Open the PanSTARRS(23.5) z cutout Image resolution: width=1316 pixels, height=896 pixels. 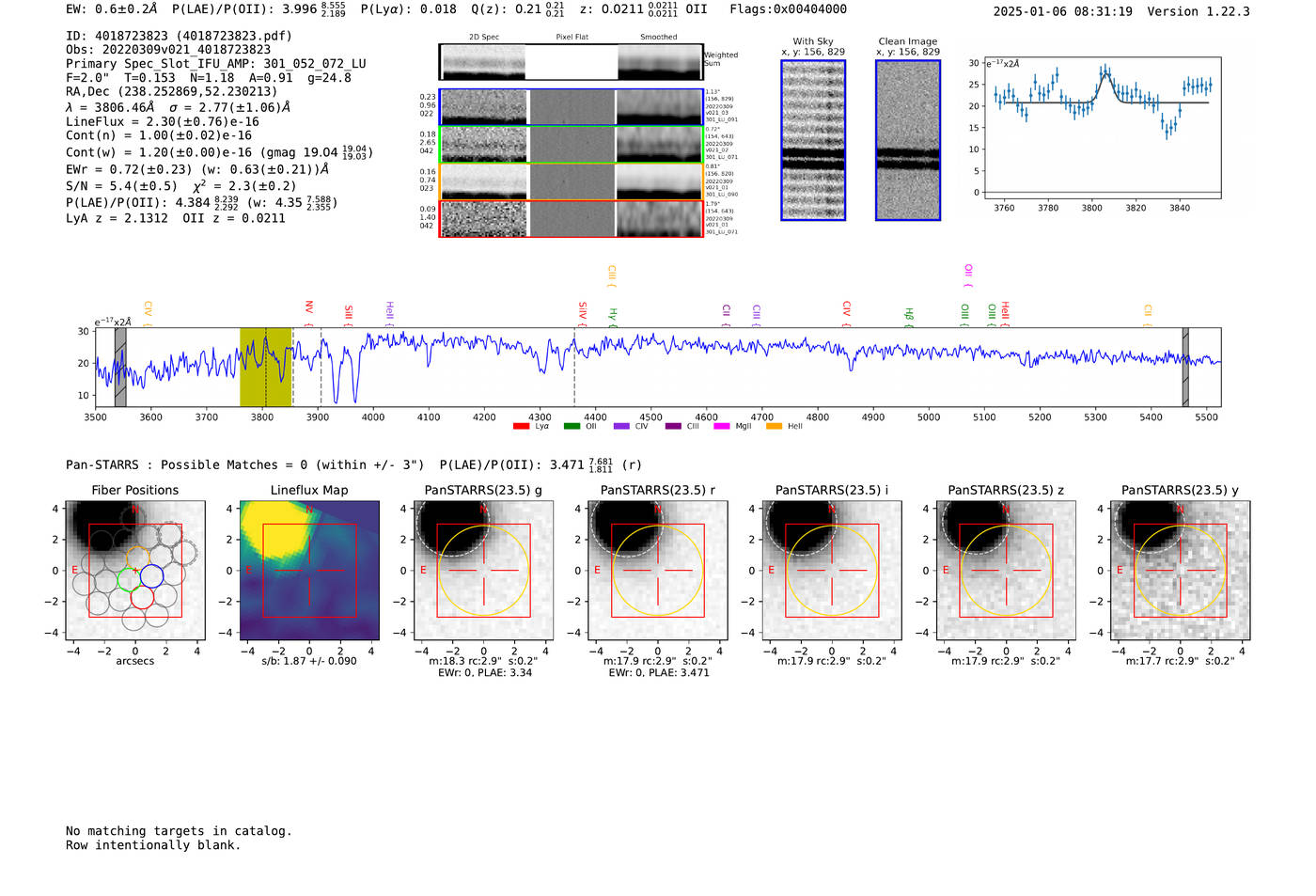tap(1006, 571)
